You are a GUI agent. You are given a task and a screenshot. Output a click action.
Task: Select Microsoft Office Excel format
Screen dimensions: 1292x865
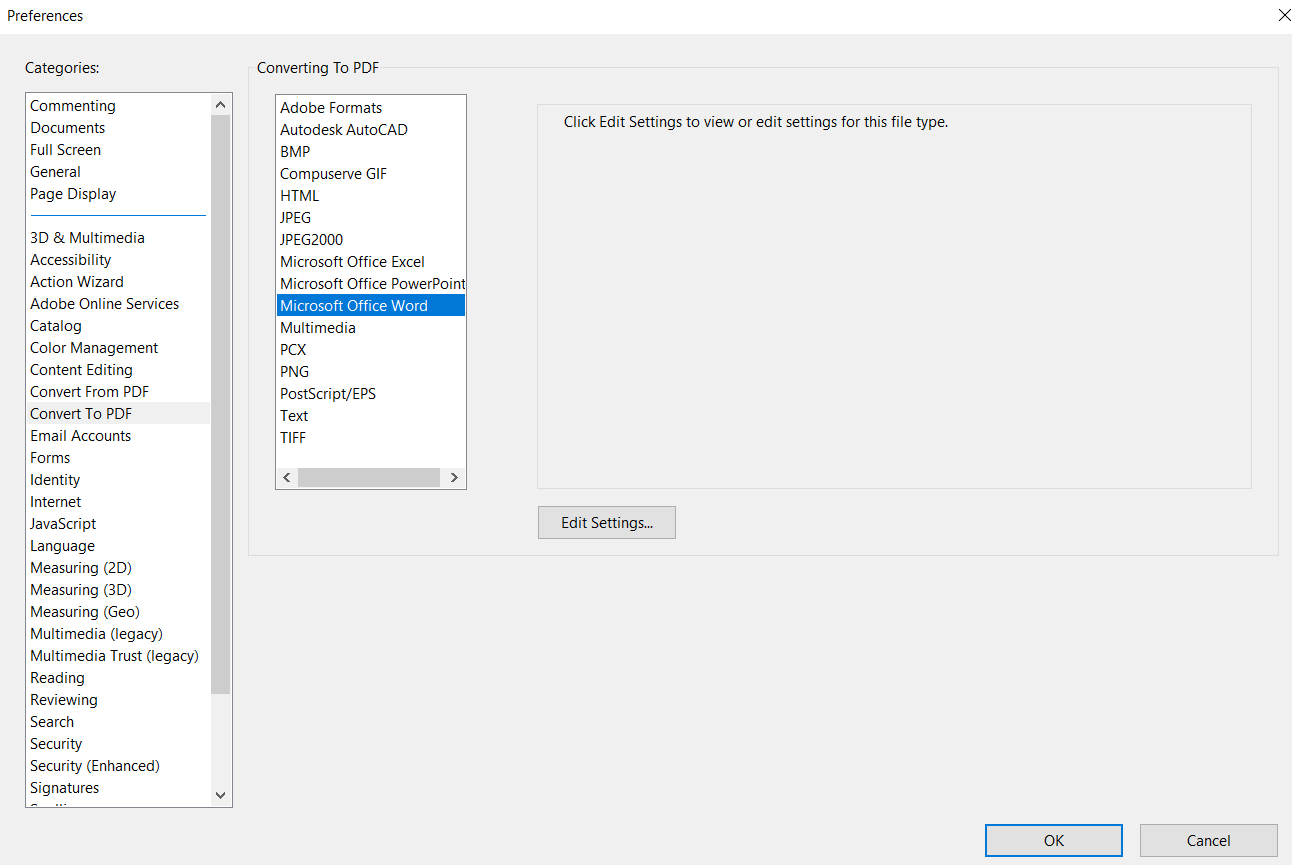click(x=352, y=261)
